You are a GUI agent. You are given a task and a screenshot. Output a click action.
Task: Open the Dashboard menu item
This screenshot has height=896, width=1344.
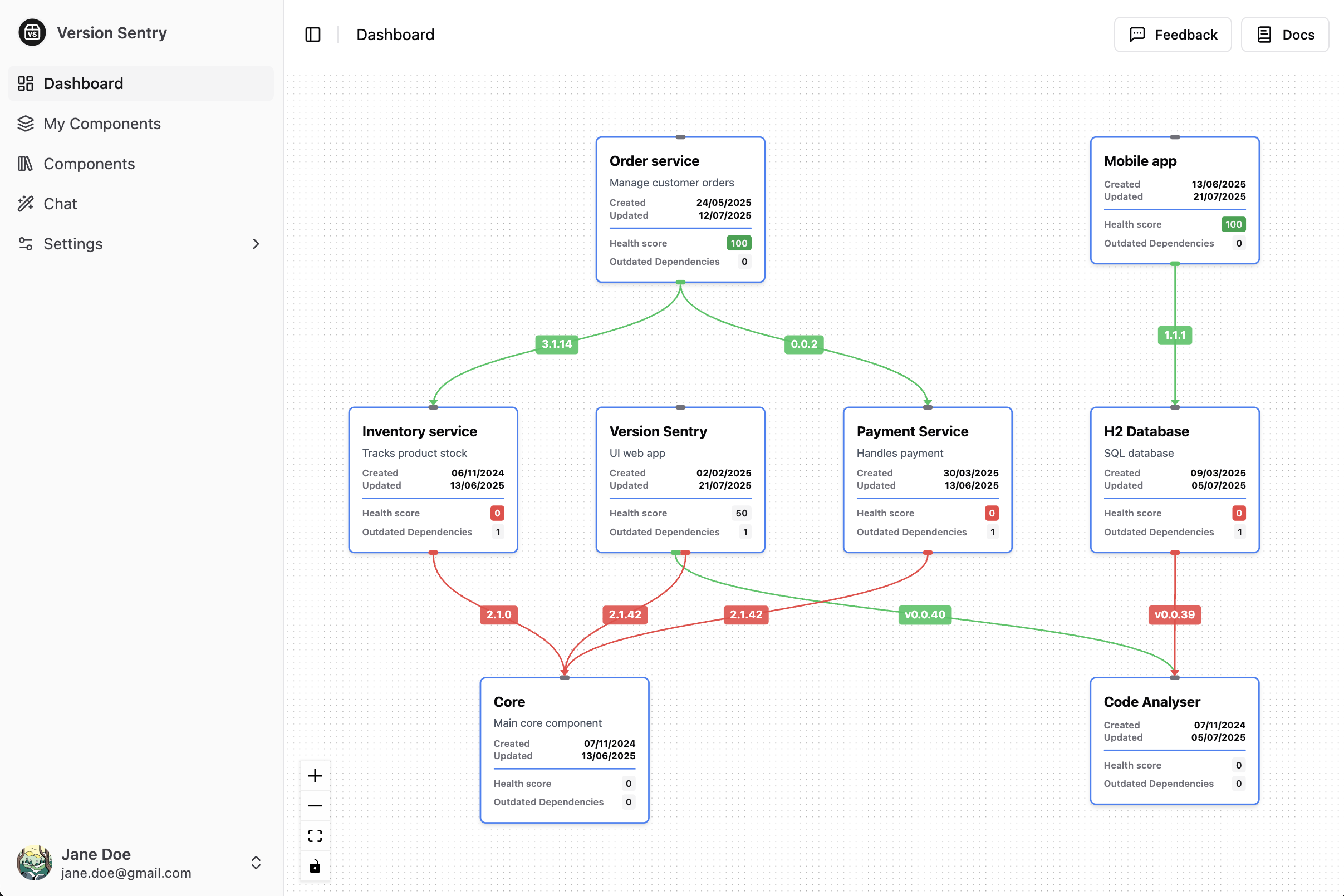click(141, 83)
